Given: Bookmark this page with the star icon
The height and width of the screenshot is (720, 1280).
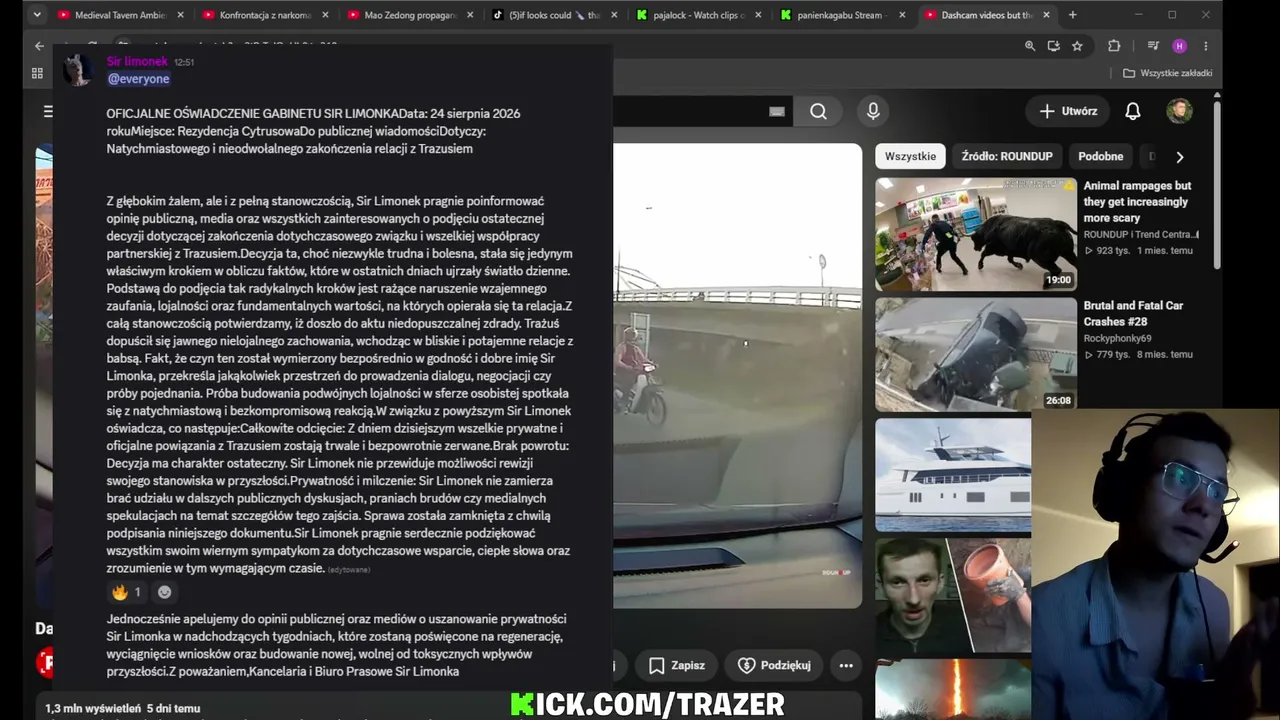Looking at the screenshot, I should click(x=1077, y=46).
